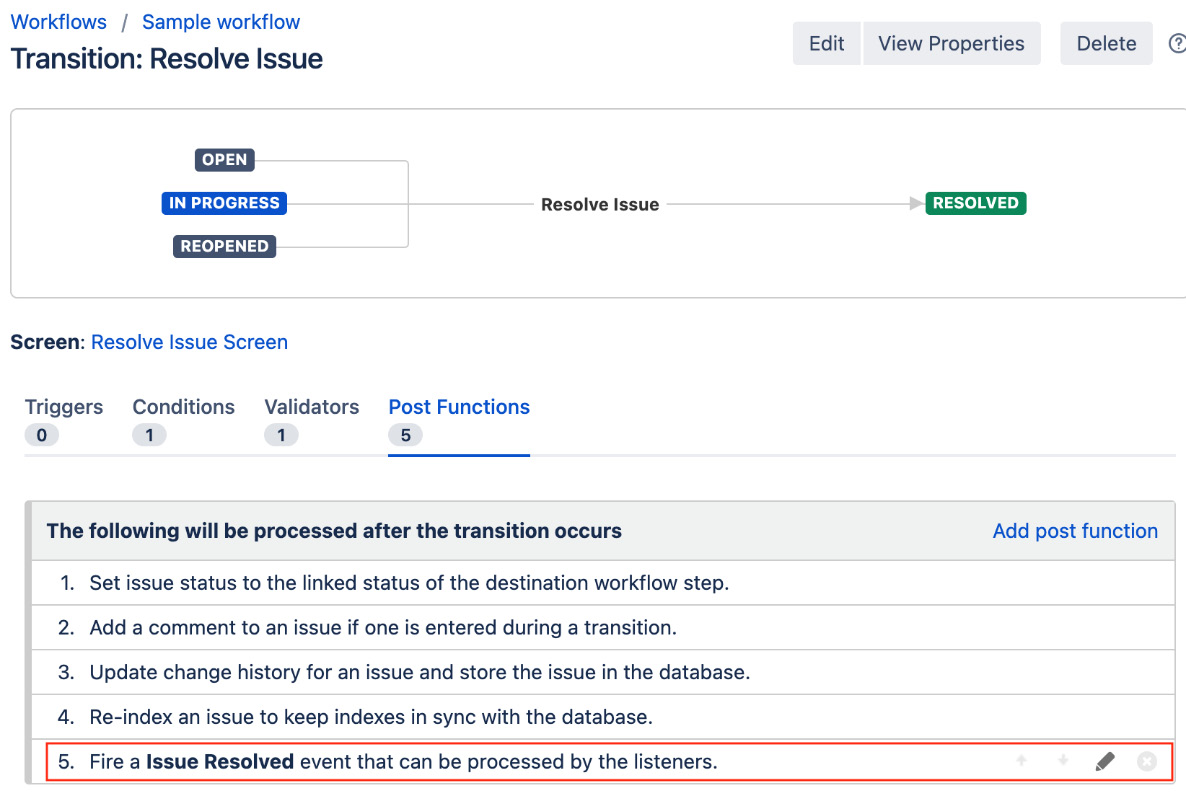Click the Edit button for this transition

[826, 43]
